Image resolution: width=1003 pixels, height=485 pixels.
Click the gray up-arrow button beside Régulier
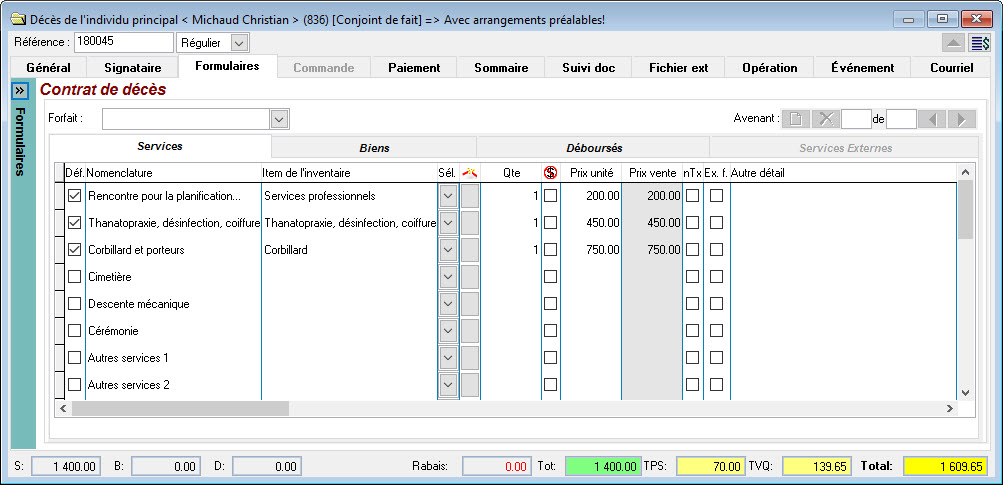click(953, 43)
